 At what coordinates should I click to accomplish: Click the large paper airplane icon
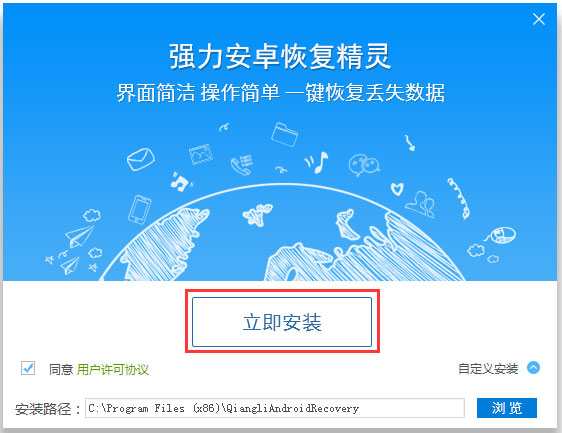(x=79, y=236)
